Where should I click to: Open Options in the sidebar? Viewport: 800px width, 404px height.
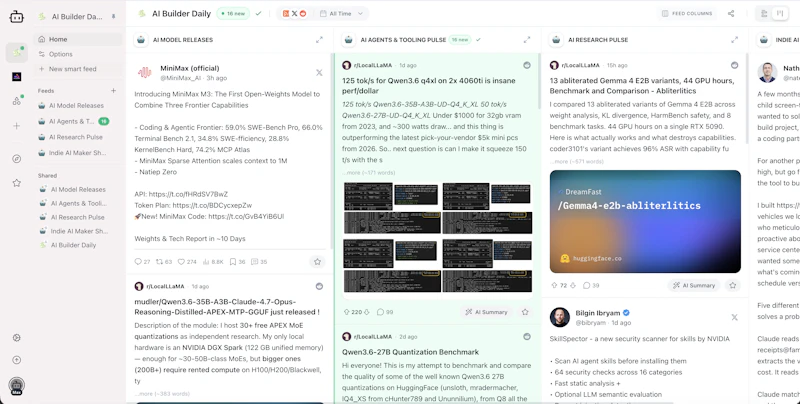[x=78, y=54]
